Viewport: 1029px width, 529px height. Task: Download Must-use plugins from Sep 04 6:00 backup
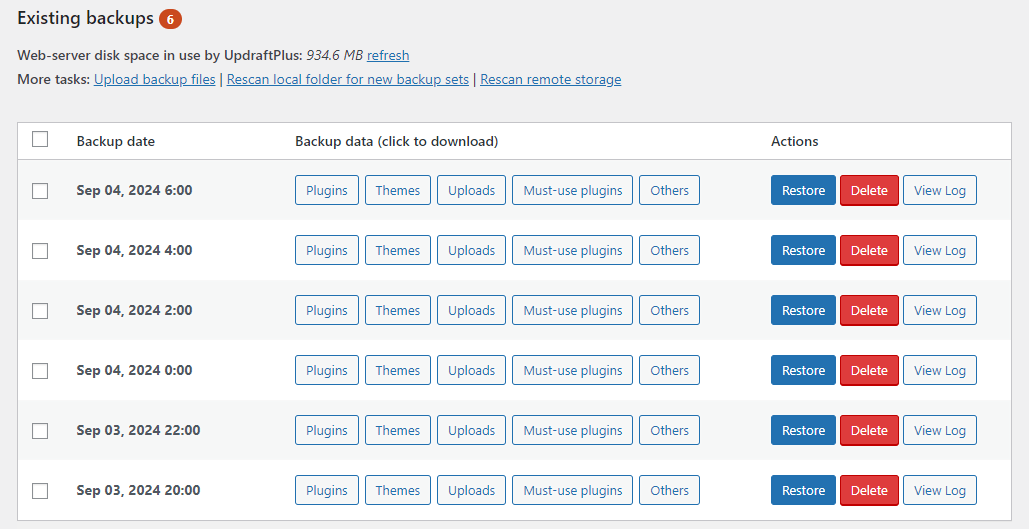(x=572, y=190)
